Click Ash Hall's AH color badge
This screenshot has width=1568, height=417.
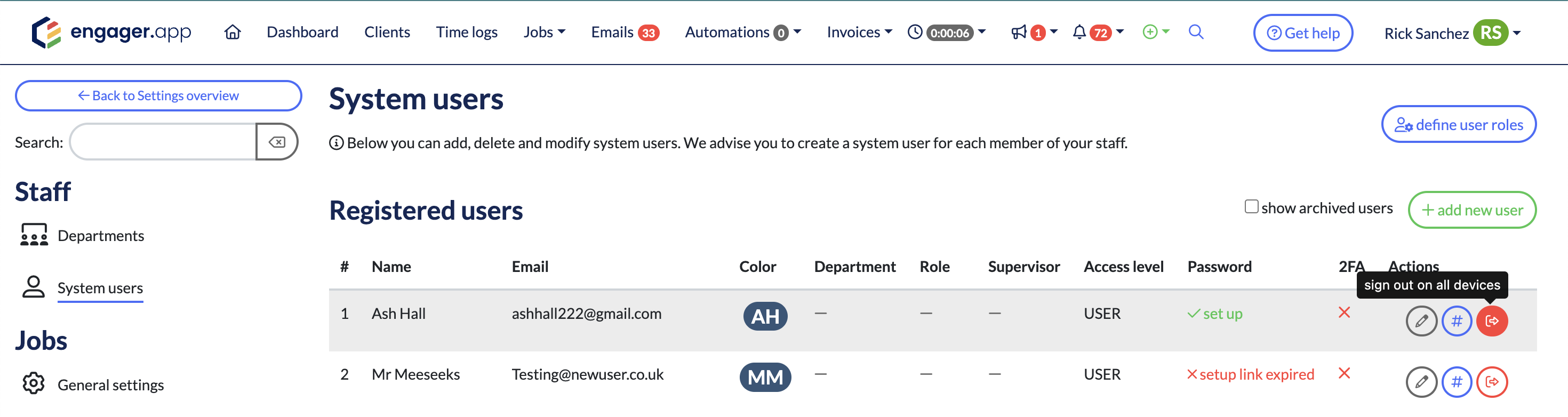pos(765,316)
